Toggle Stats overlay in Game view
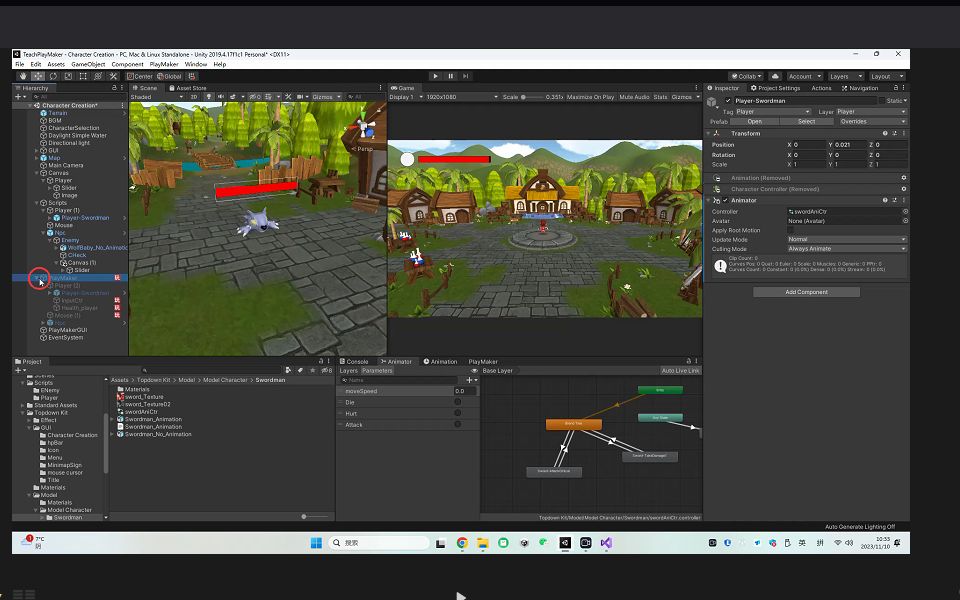The width and height of the screenshot is (960, 600). click(x=660, y=97)
